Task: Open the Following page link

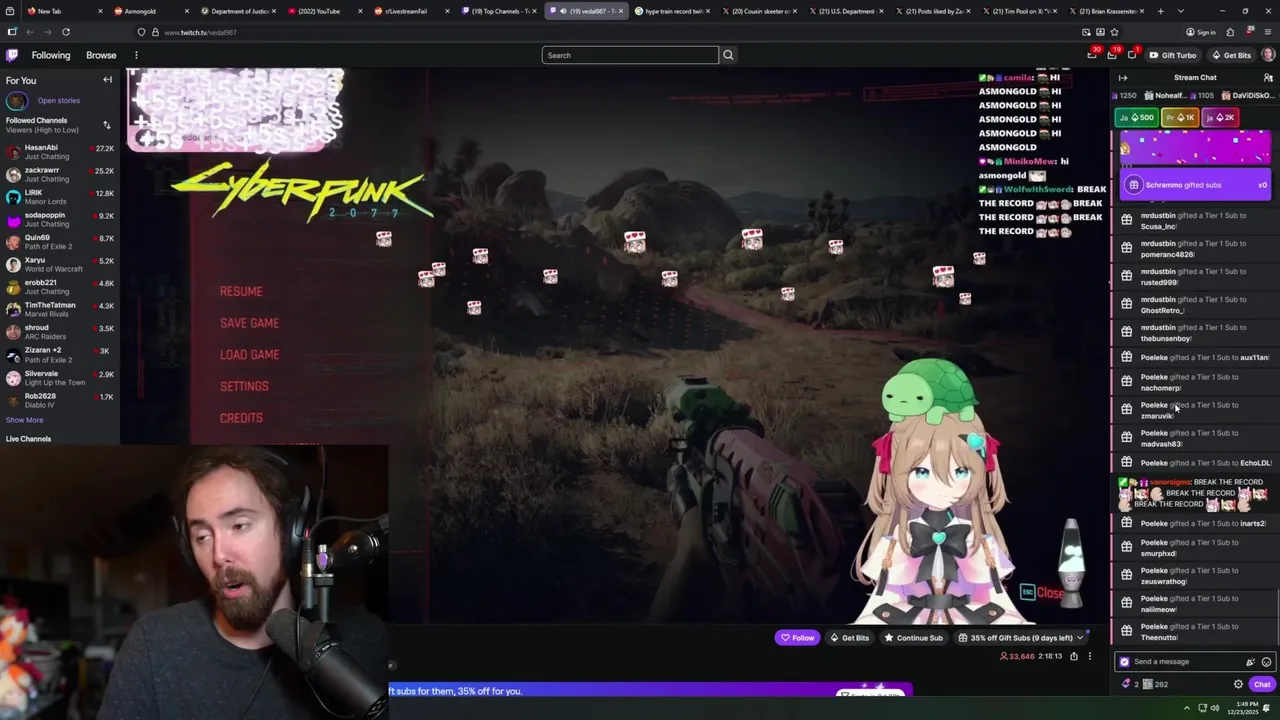Action: [51, 55]
